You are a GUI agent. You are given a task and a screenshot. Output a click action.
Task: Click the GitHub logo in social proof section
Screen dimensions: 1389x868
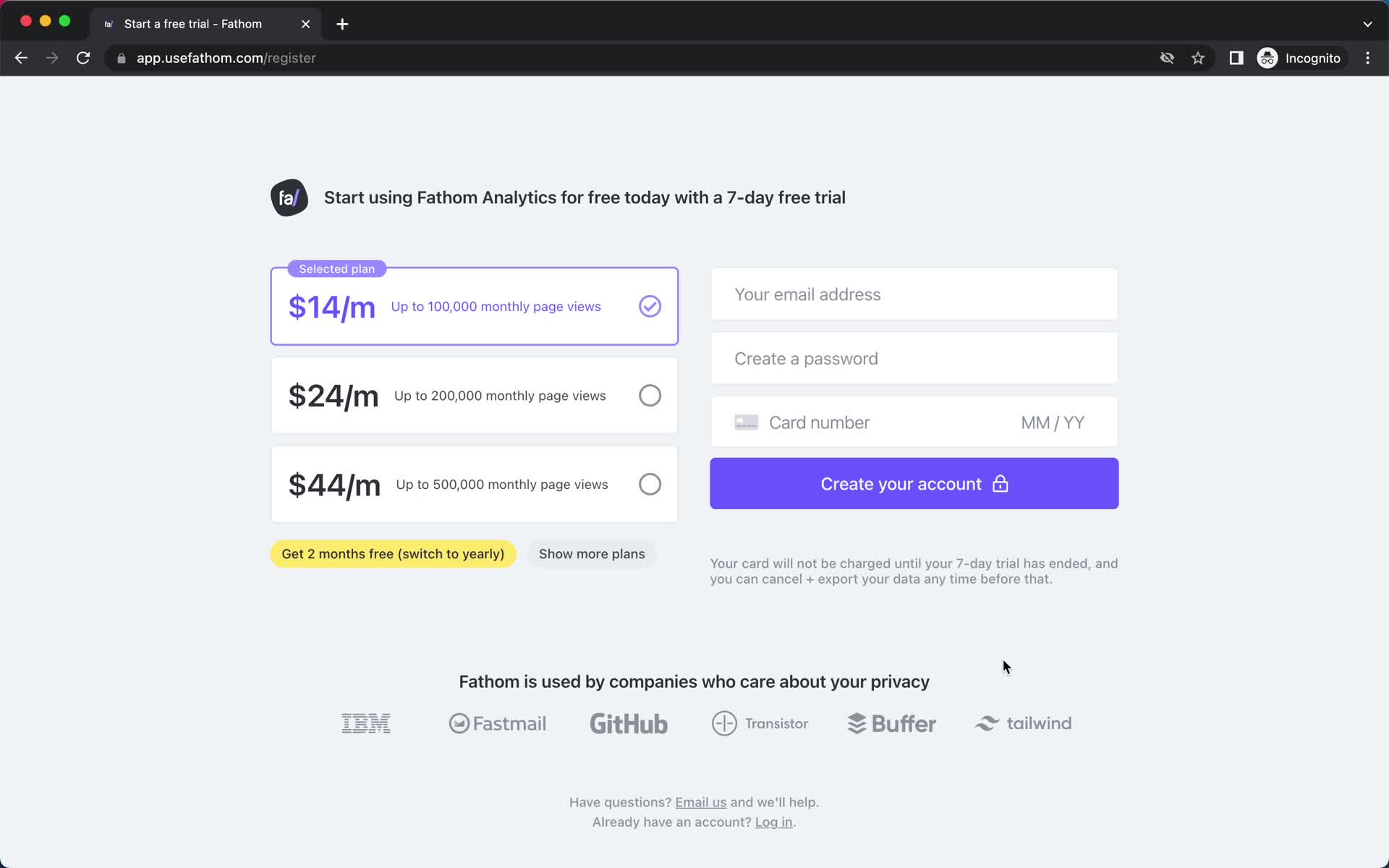pos(628,723)
